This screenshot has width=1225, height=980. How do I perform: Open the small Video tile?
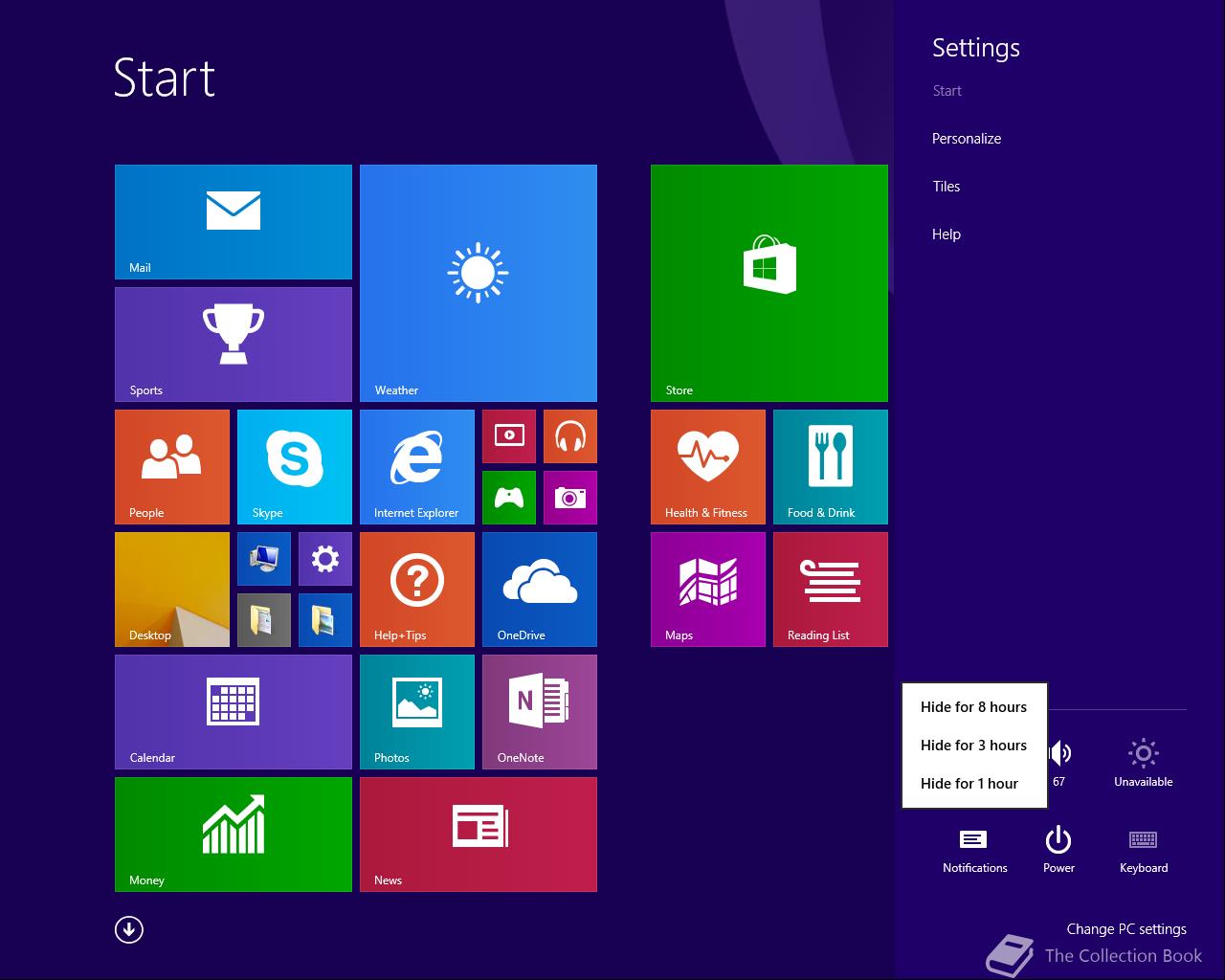point(509,436)
